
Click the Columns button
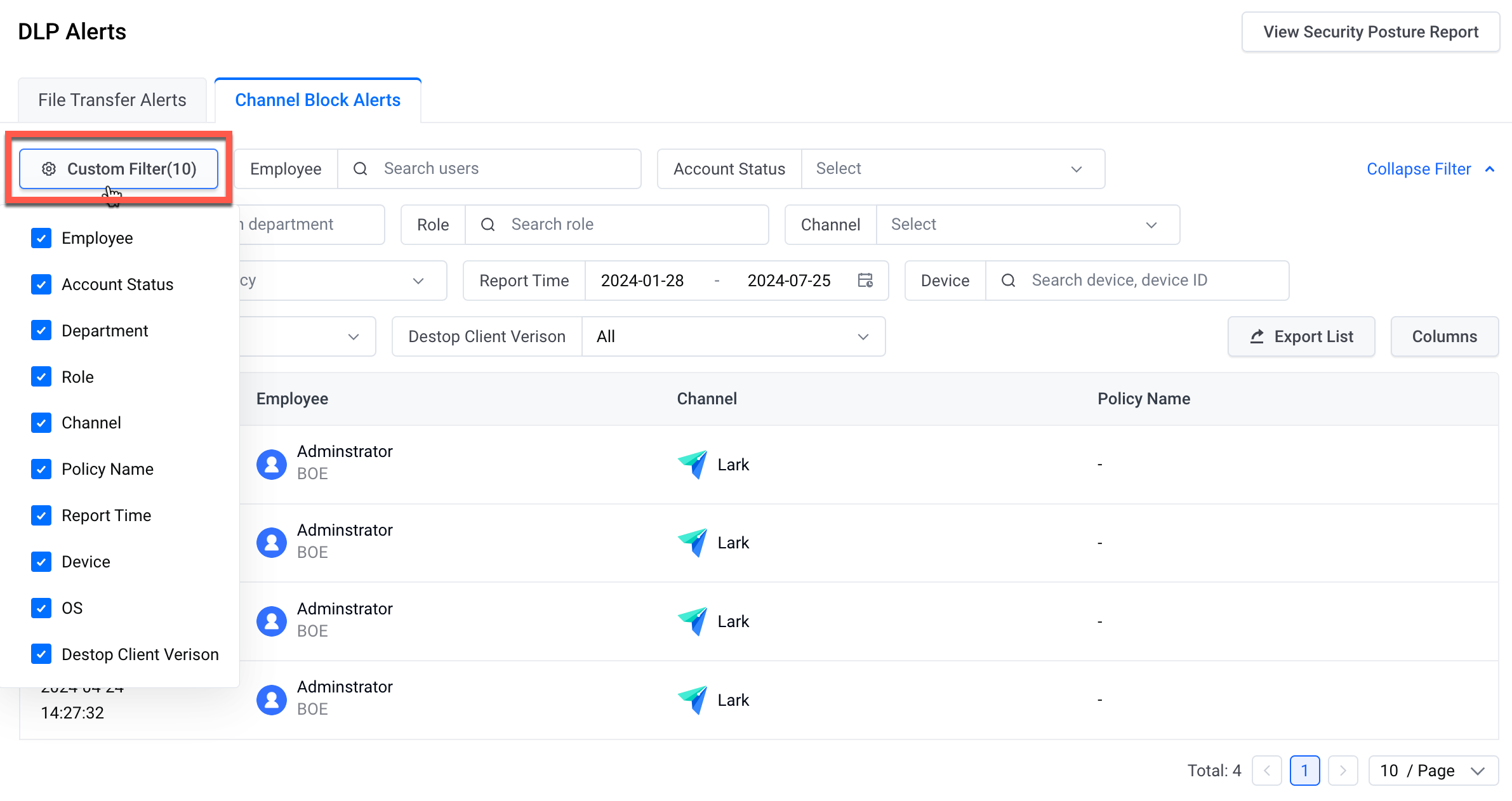(1445, 336)
